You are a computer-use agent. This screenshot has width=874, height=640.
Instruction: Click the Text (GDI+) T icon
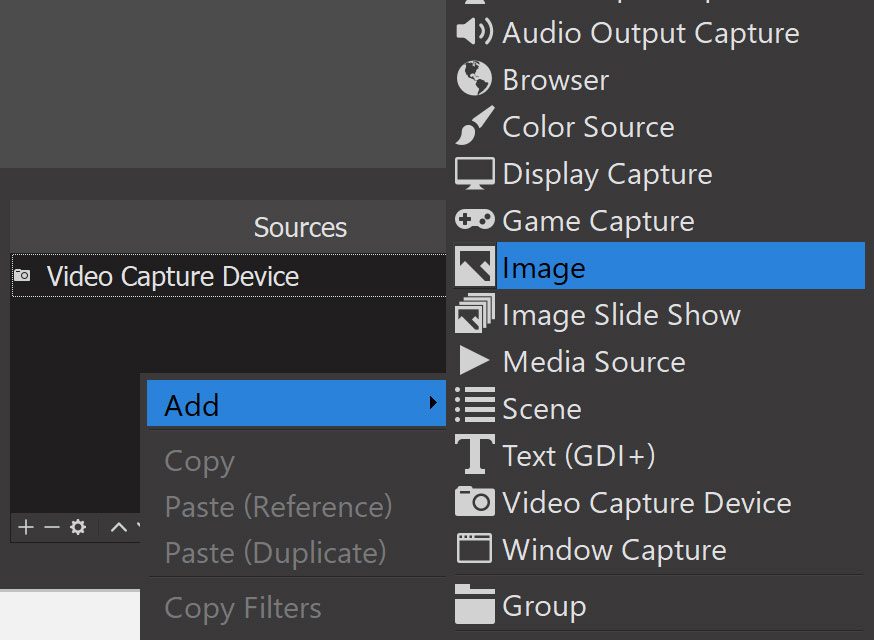click(474, 455)
